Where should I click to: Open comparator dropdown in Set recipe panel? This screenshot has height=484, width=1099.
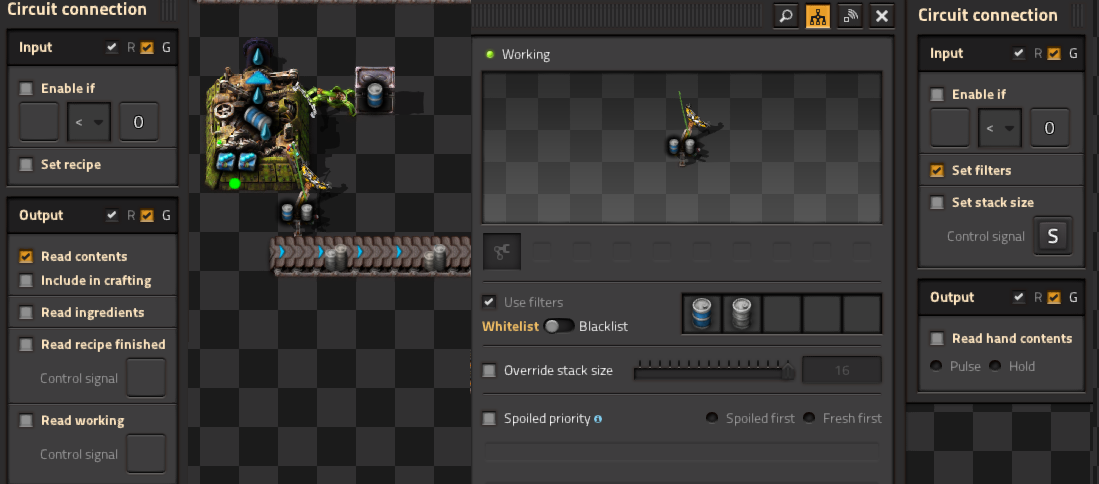tap(88, 122)
